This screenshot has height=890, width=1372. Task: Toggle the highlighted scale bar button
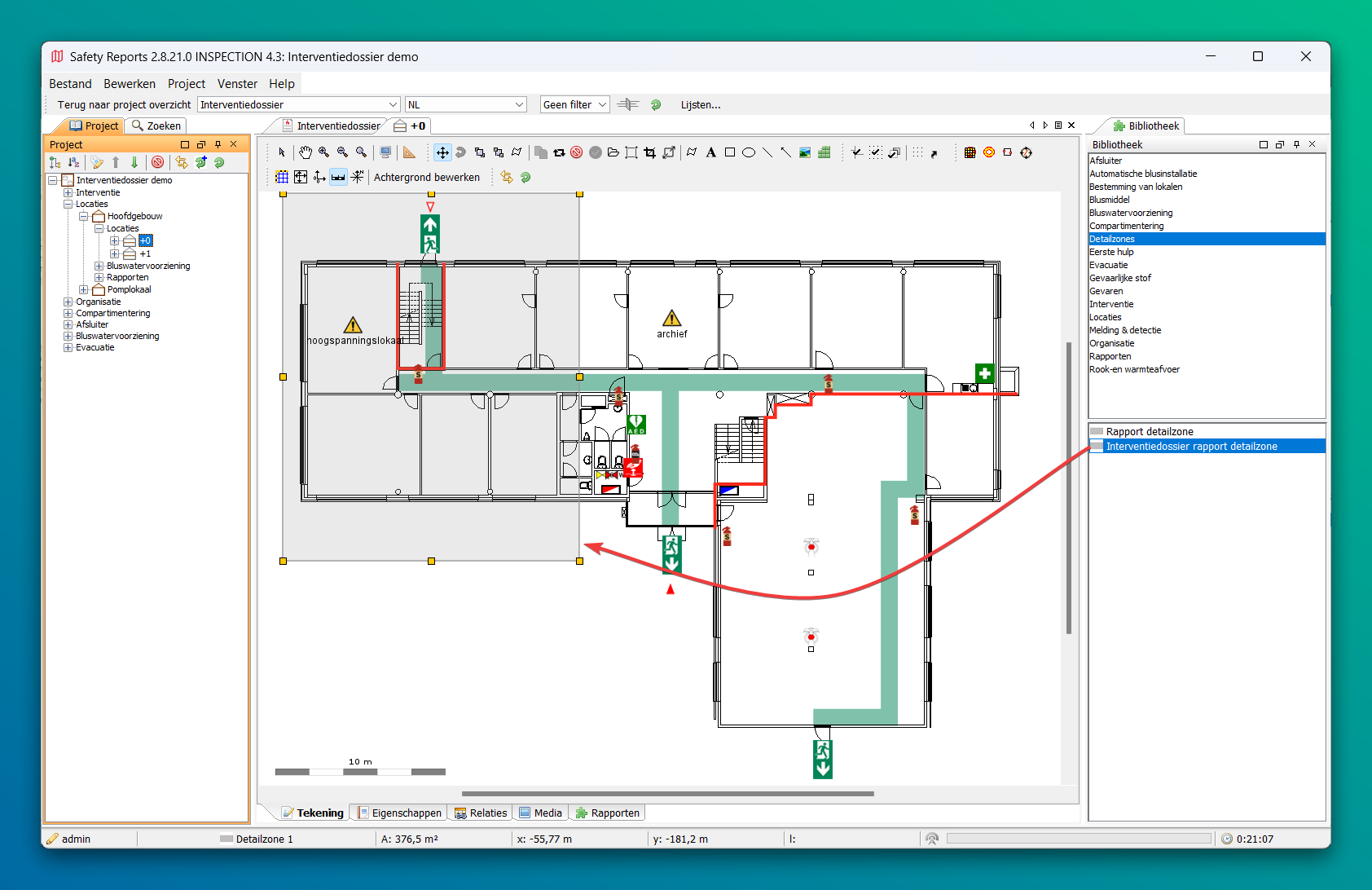click(338, 177)
